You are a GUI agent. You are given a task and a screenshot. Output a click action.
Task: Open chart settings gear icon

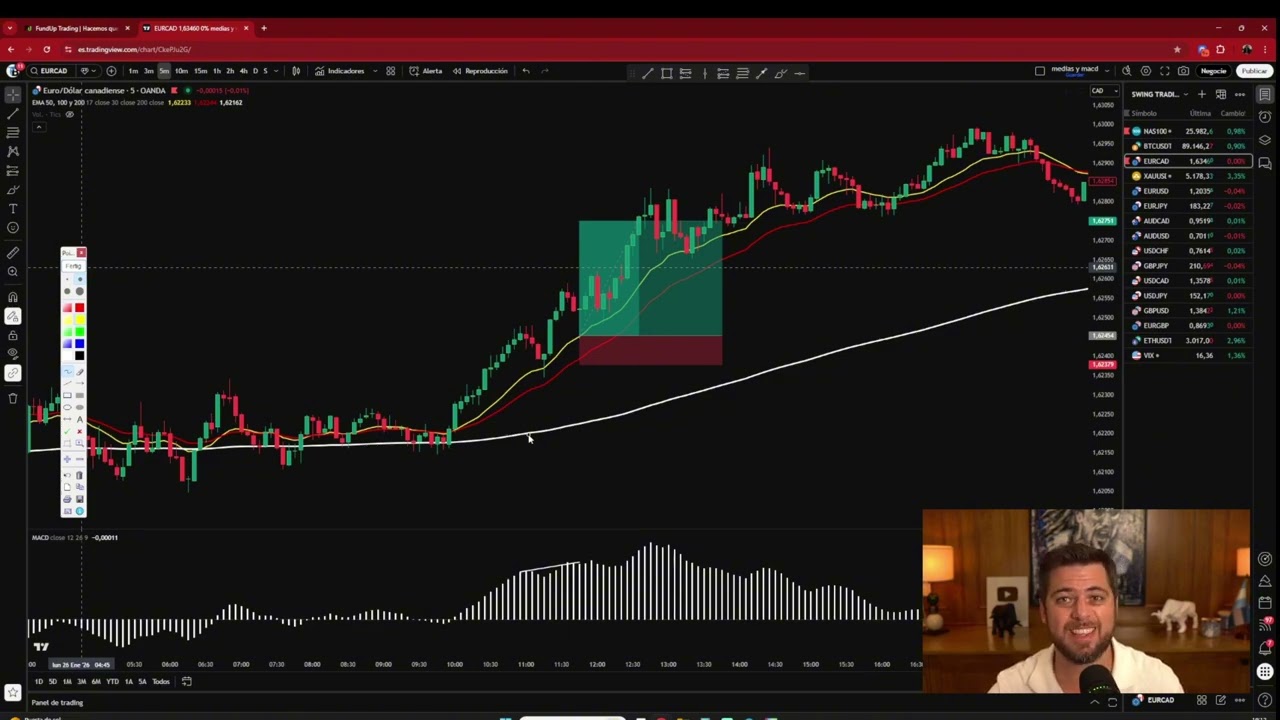(x=1146, y=71)
